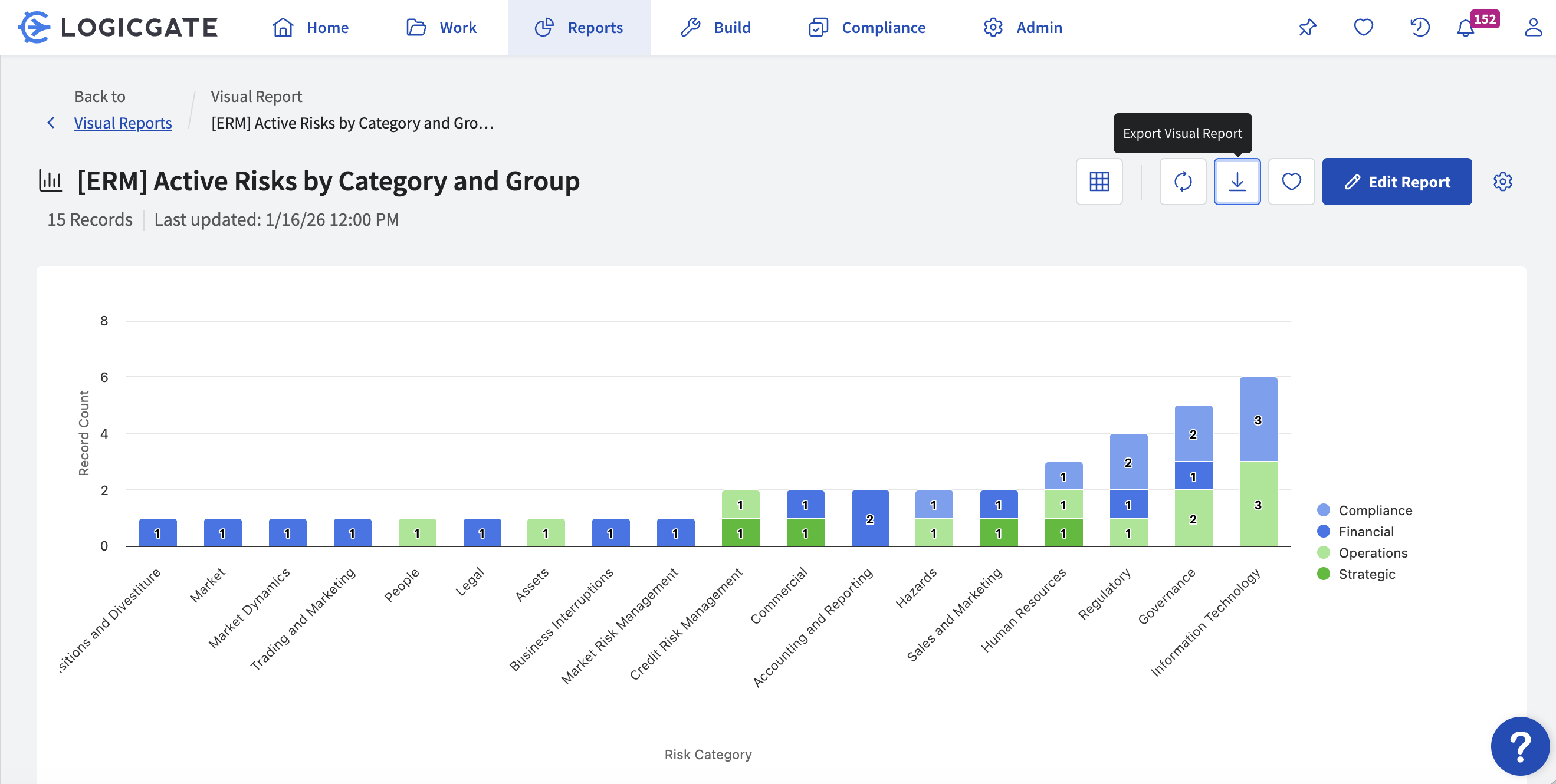This screenshot has height=784, width=1556.
Task: Open favorites heart in top navigation
Action: (x=1363, y=28)
